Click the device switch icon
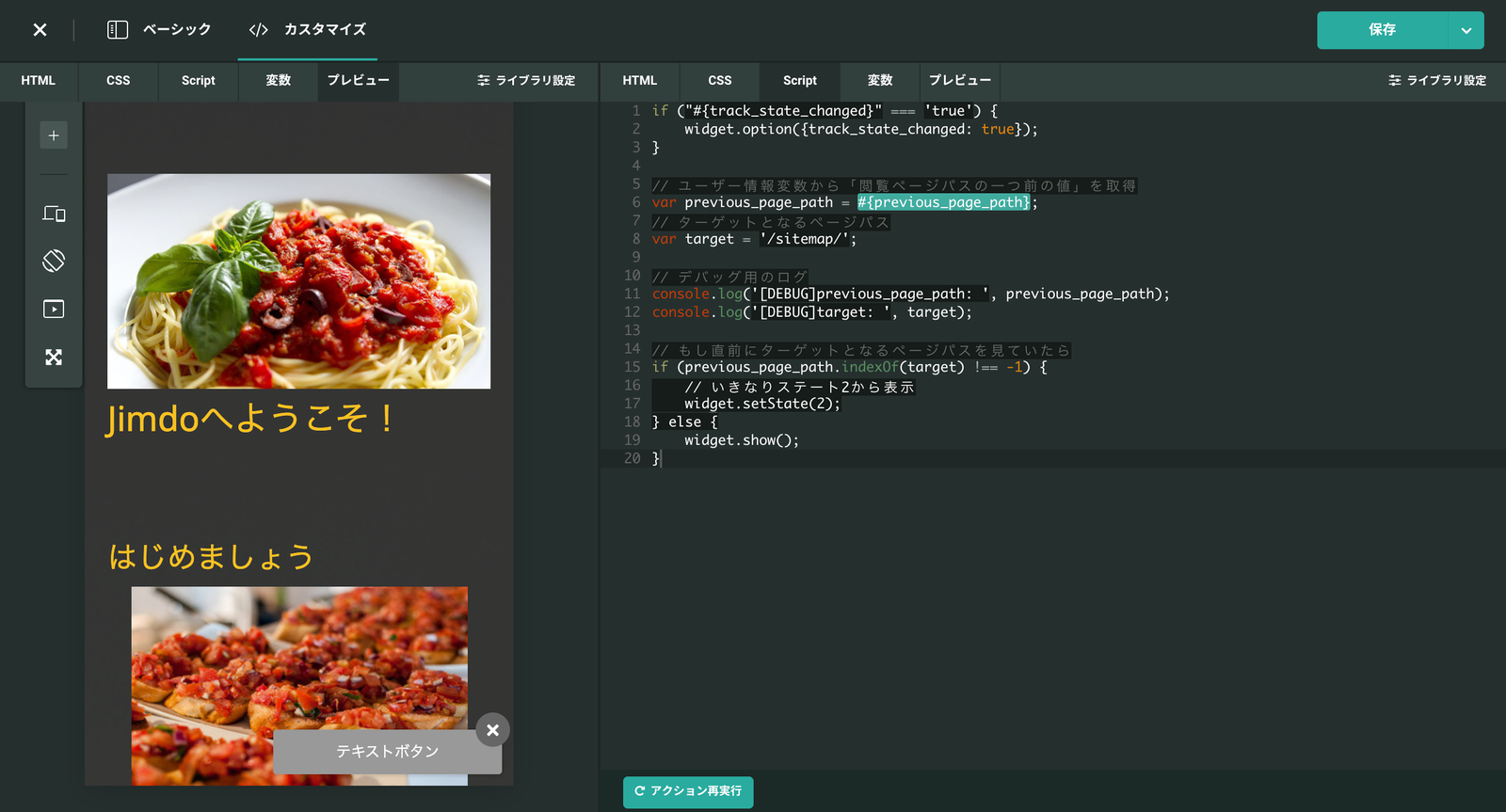1506x812 pixels. (x=54, y=214)
